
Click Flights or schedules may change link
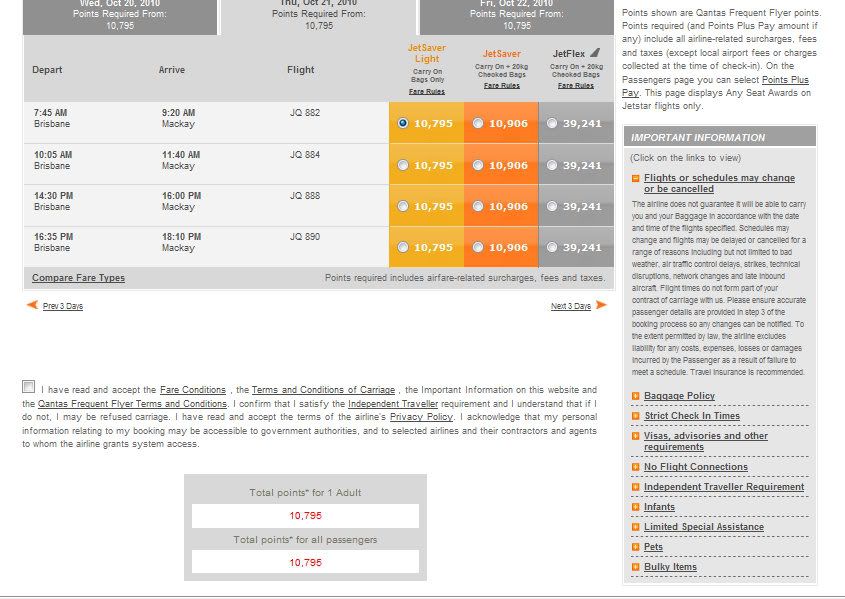tap(719, 183)
